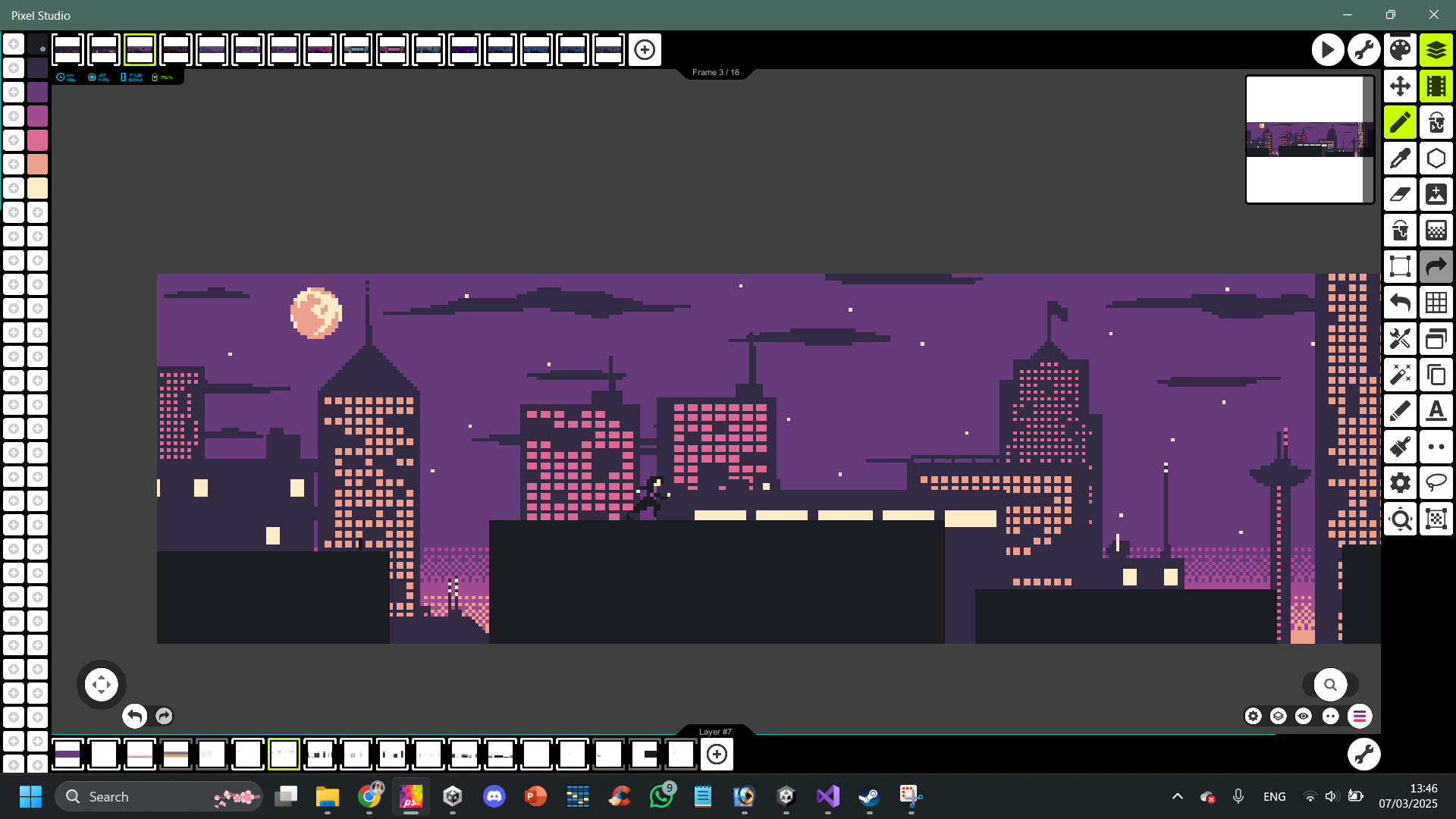Play the animation

[x=1327, y=50]
